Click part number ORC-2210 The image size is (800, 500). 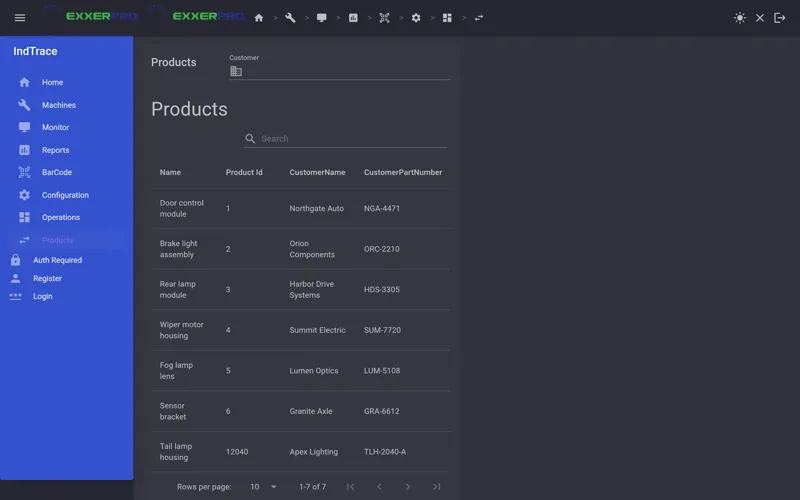(x=382, y=249)
